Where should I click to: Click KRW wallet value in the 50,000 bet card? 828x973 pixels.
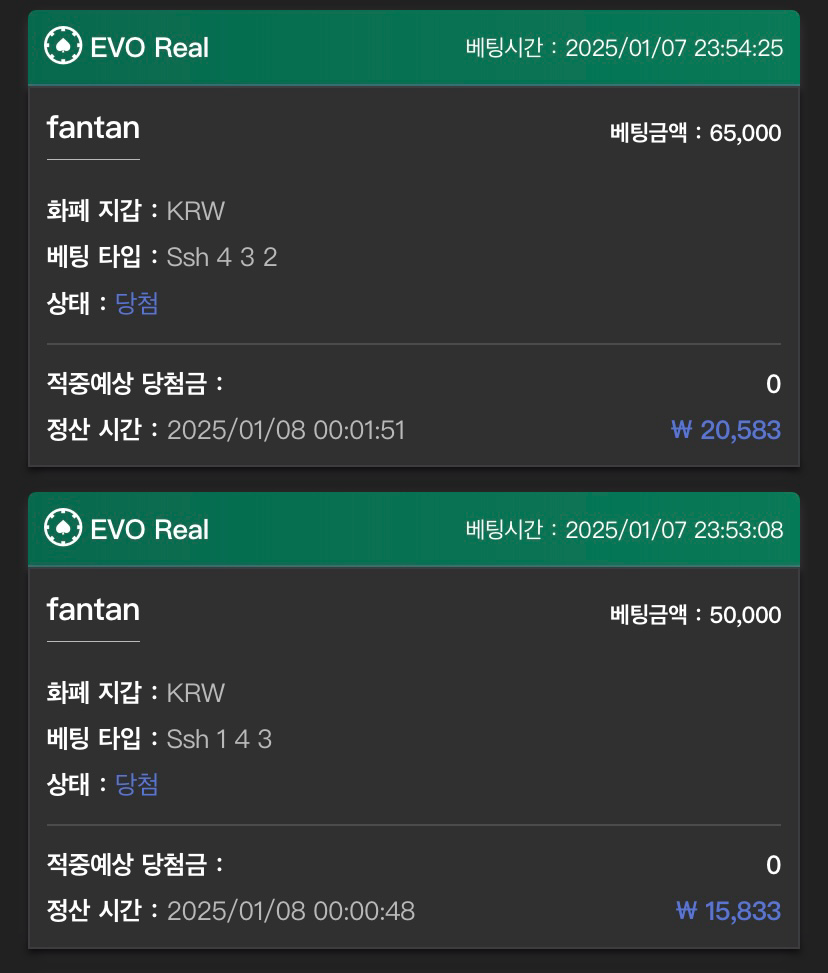pyautogui.click(x=196, y=692)
